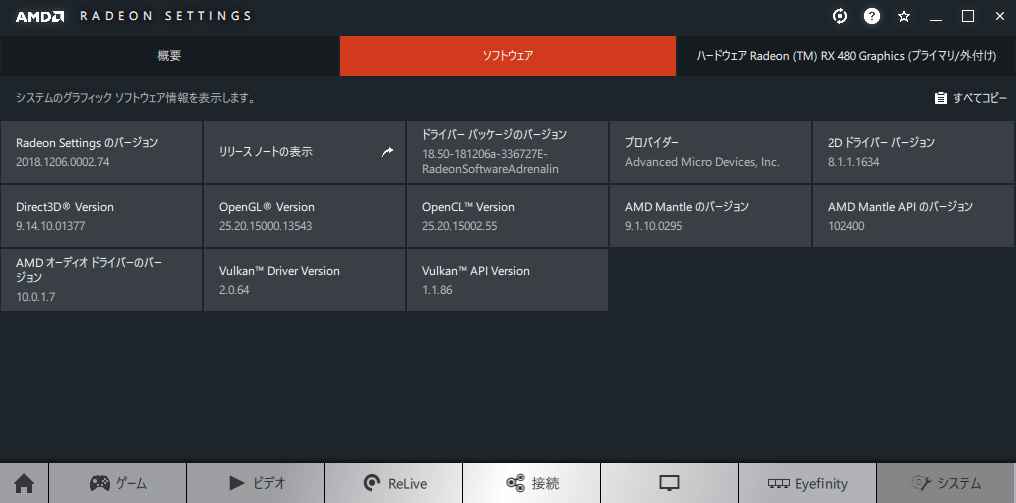1016x503 pixels.
Task: Click value 9.1.10.0295
Action: click(653, 226)
